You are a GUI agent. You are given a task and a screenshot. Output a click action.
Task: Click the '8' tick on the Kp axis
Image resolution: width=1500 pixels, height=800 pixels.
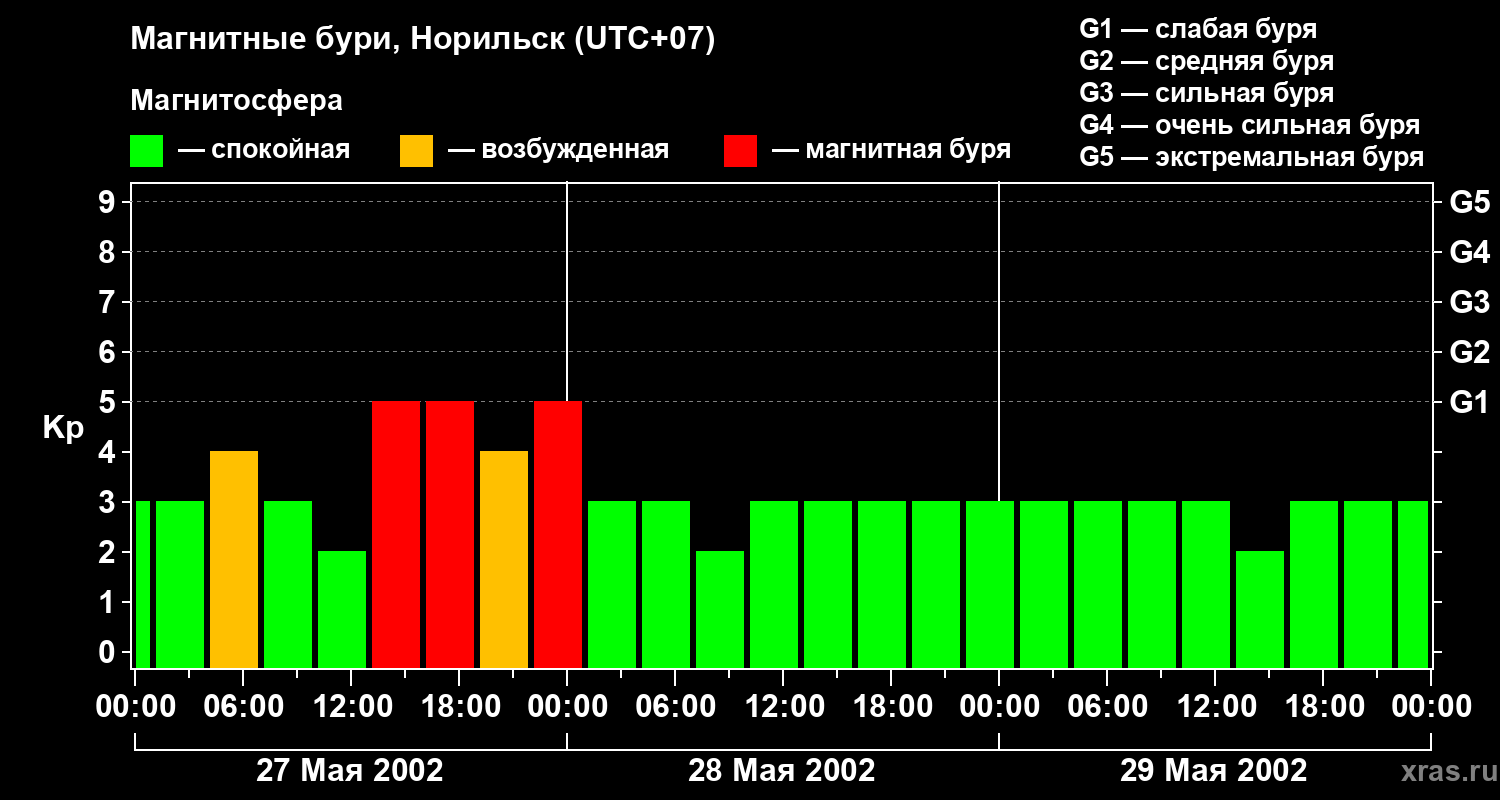(109, 252)
